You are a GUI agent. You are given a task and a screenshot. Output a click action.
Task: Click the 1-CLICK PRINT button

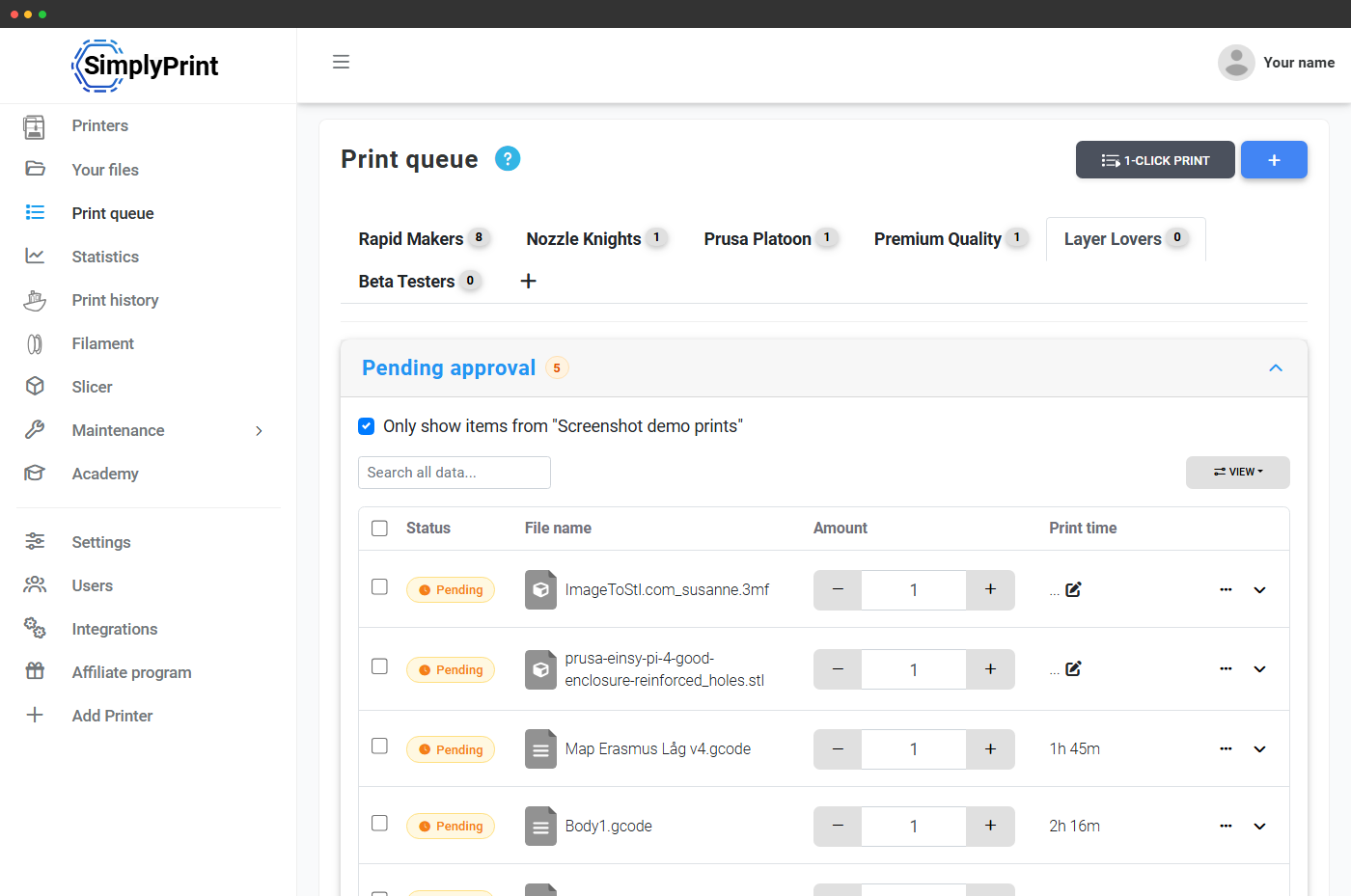(x=1155, y=160)
